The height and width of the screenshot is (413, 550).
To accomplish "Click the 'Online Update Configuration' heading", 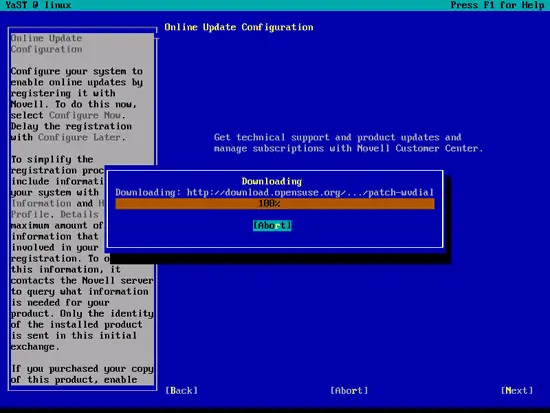I will click(239, 27).
